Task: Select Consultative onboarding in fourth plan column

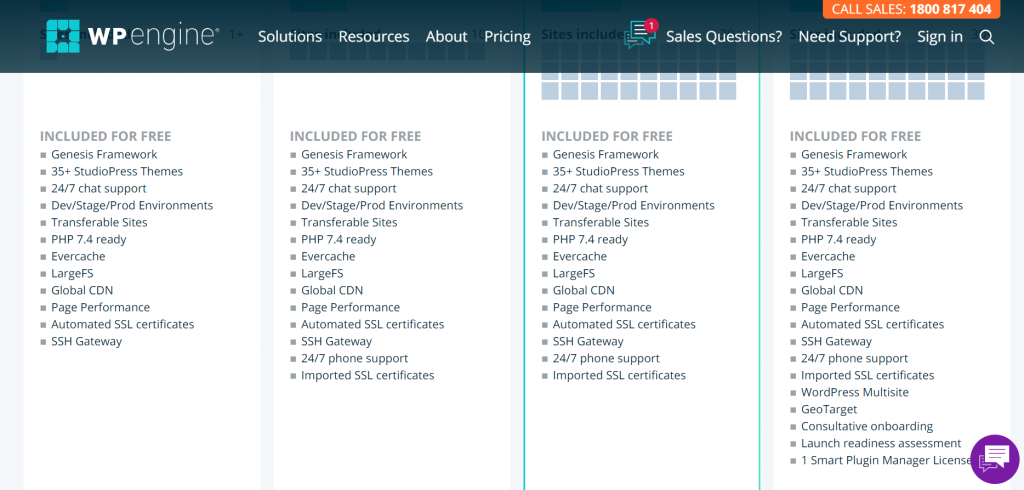Action: 867,426
